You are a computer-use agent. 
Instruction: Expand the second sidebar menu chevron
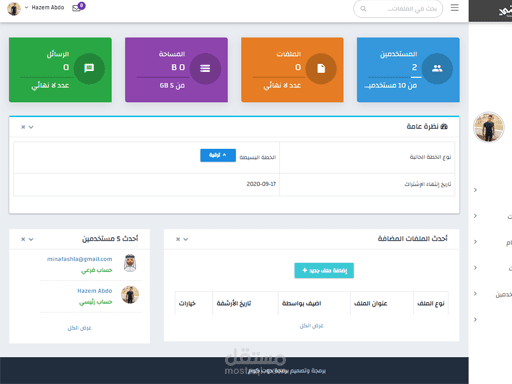click(x=475, y=216)
